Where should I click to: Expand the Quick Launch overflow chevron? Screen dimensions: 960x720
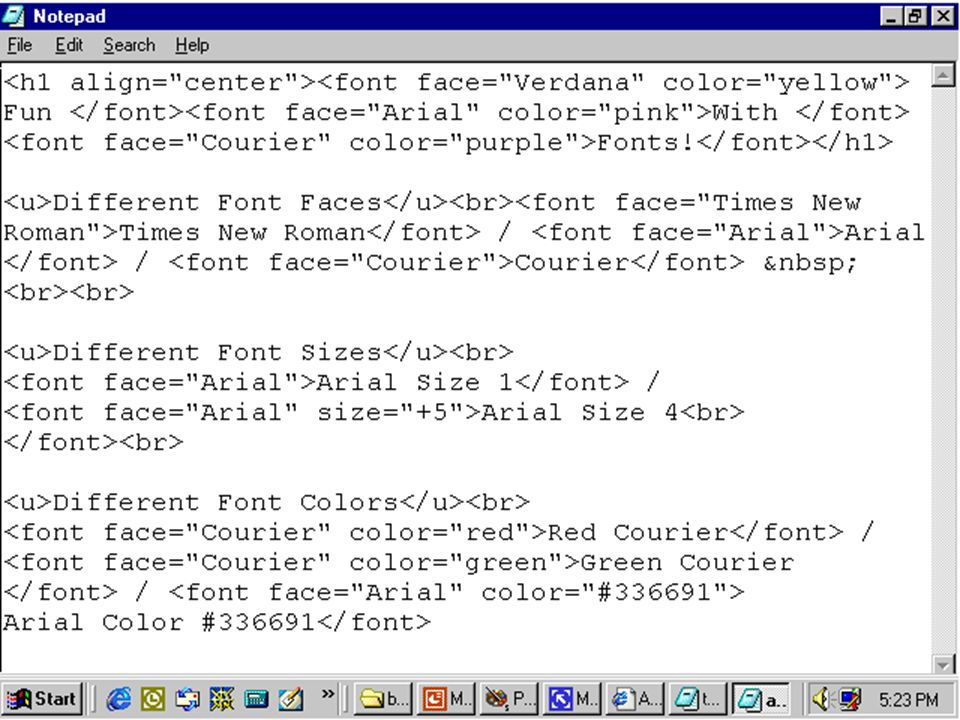coord(328,694)
